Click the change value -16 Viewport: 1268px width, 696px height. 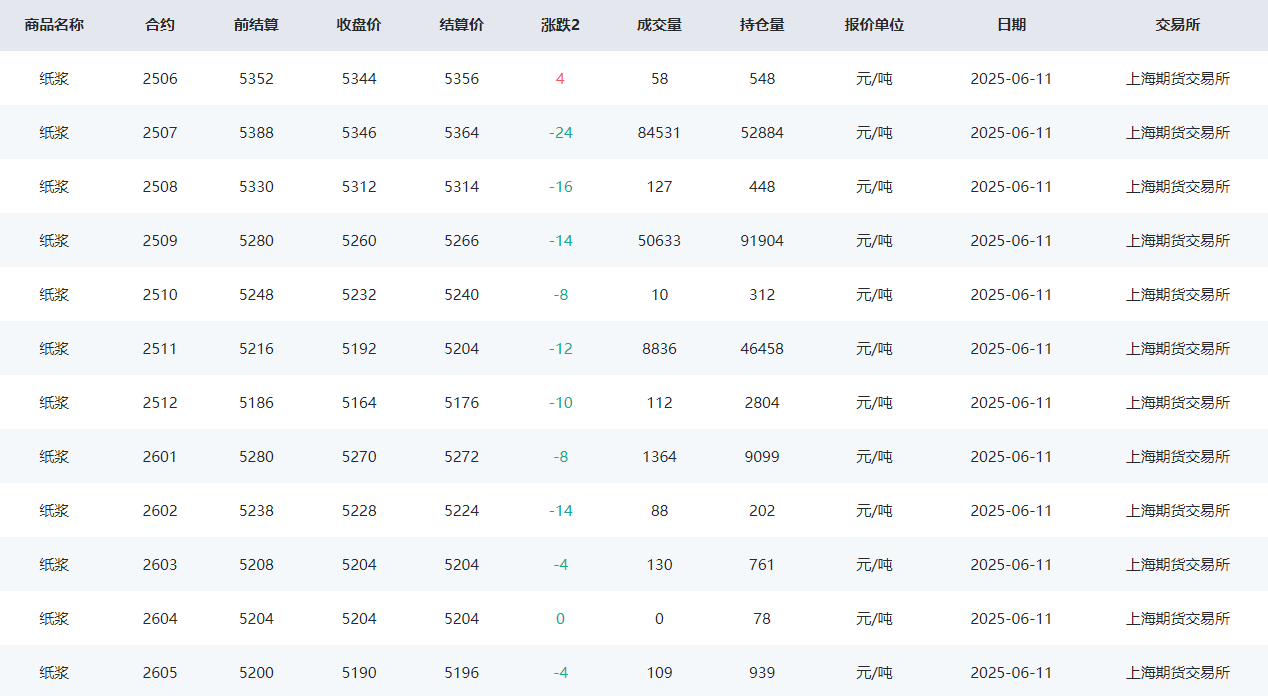pos(560,187)
